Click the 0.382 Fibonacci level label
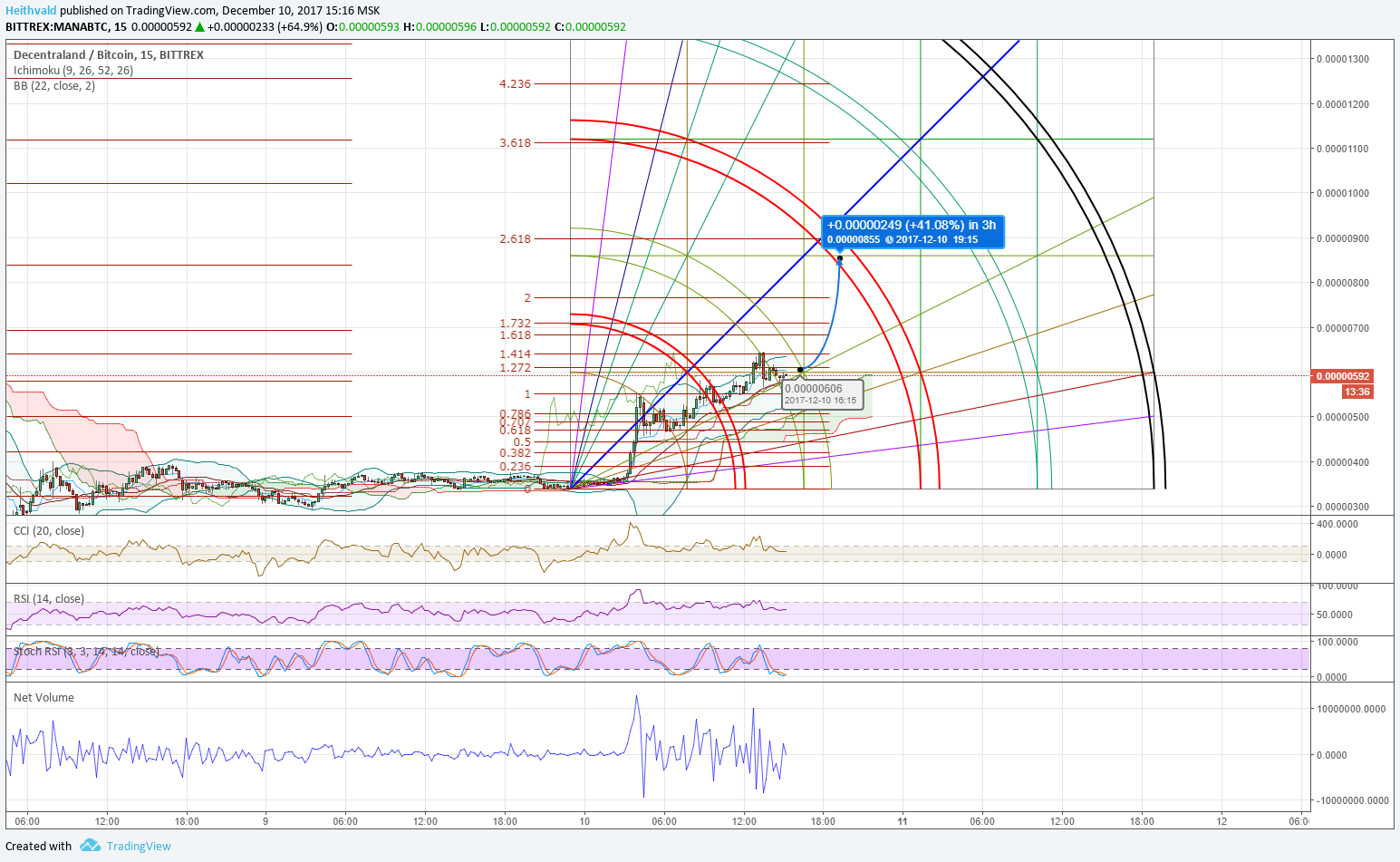This screenshot has height=862, width=1400. coord(515,452)
